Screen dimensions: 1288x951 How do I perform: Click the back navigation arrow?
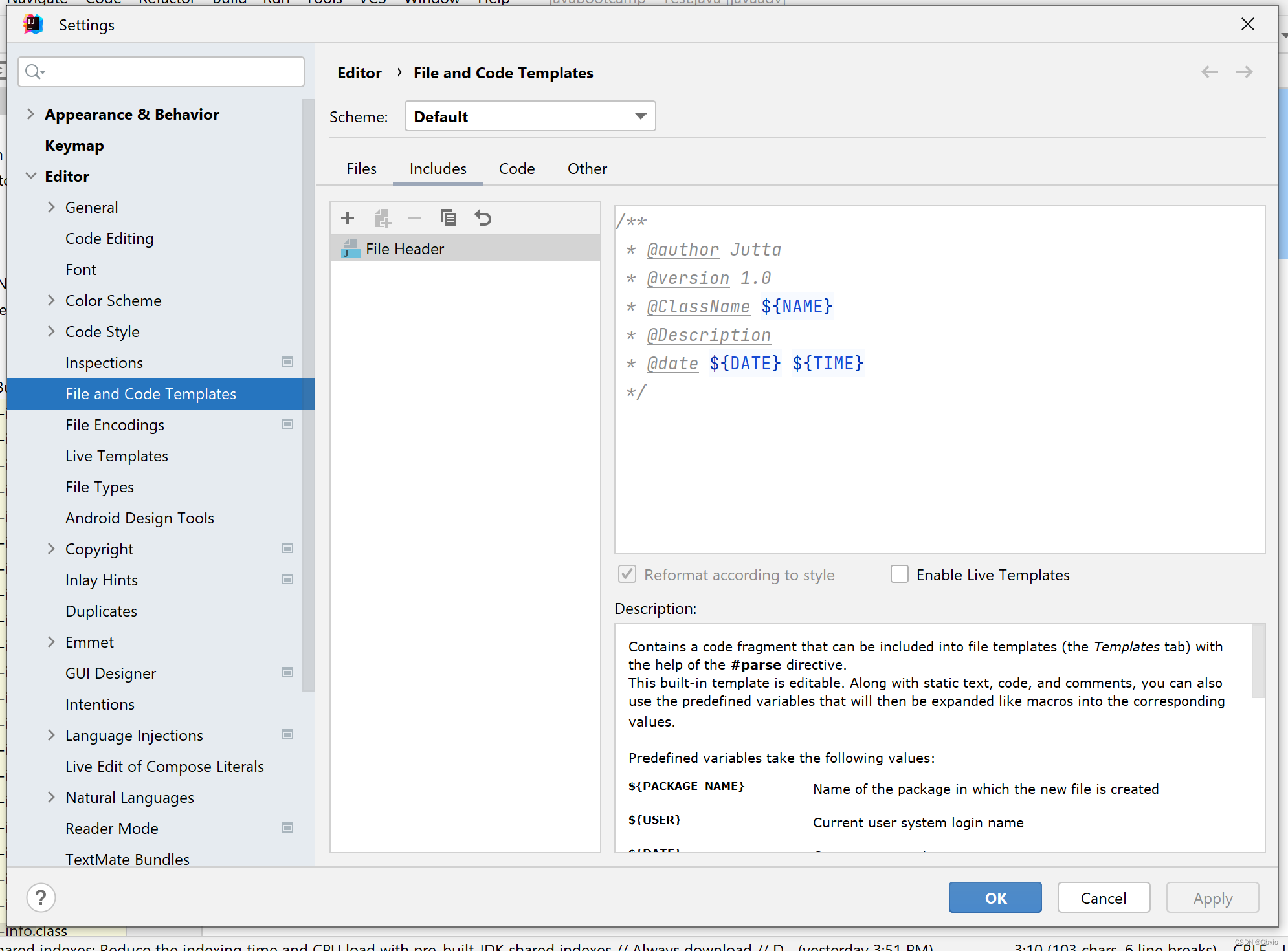click(1209, 72)
